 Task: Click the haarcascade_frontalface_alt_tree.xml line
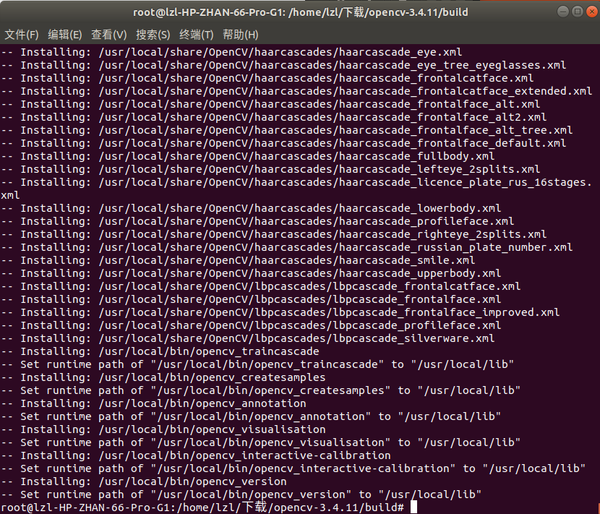point(287,130)
